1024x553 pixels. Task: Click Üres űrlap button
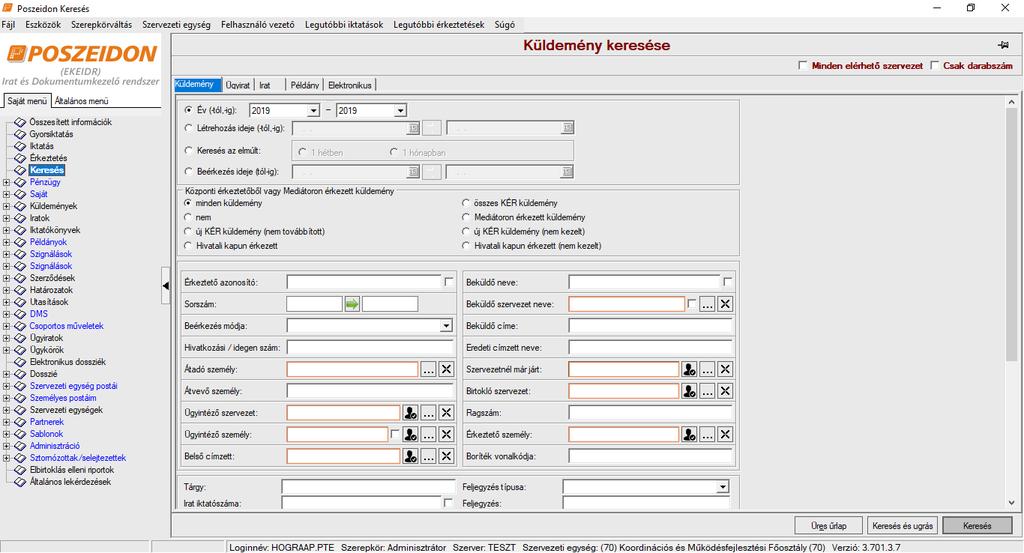(829, 526)
